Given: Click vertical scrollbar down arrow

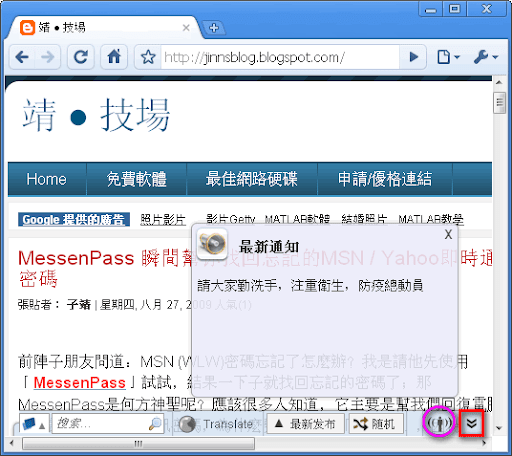Looking at the screenshot, I should point(499,428).
